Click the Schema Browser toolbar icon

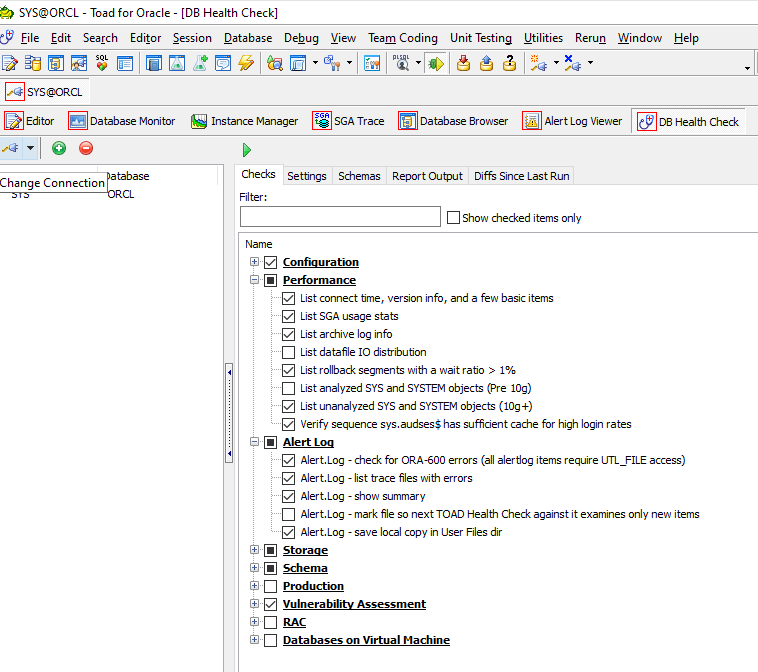(32, 63)
